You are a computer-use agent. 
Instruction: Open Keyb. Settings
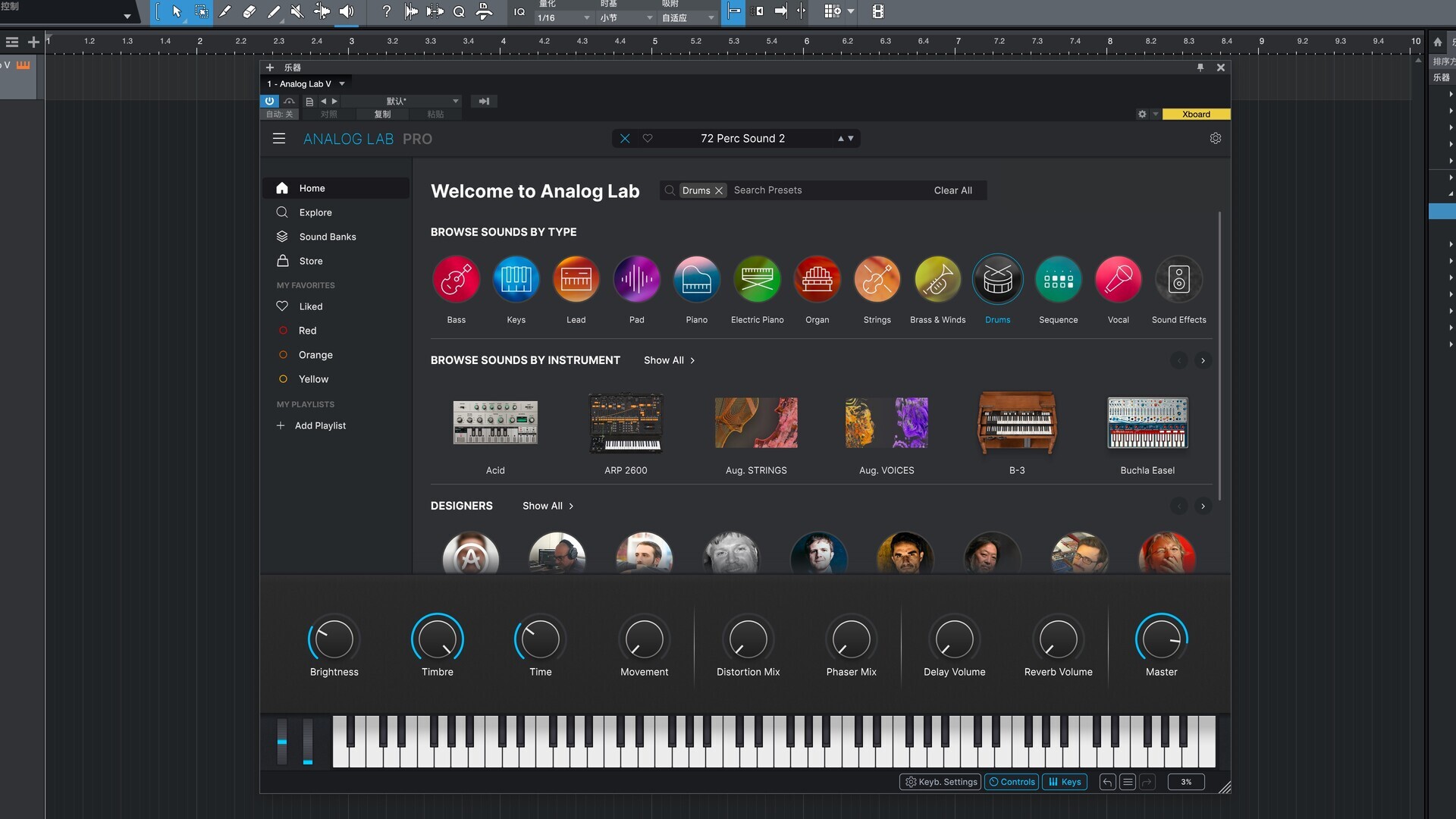[940, 782]
